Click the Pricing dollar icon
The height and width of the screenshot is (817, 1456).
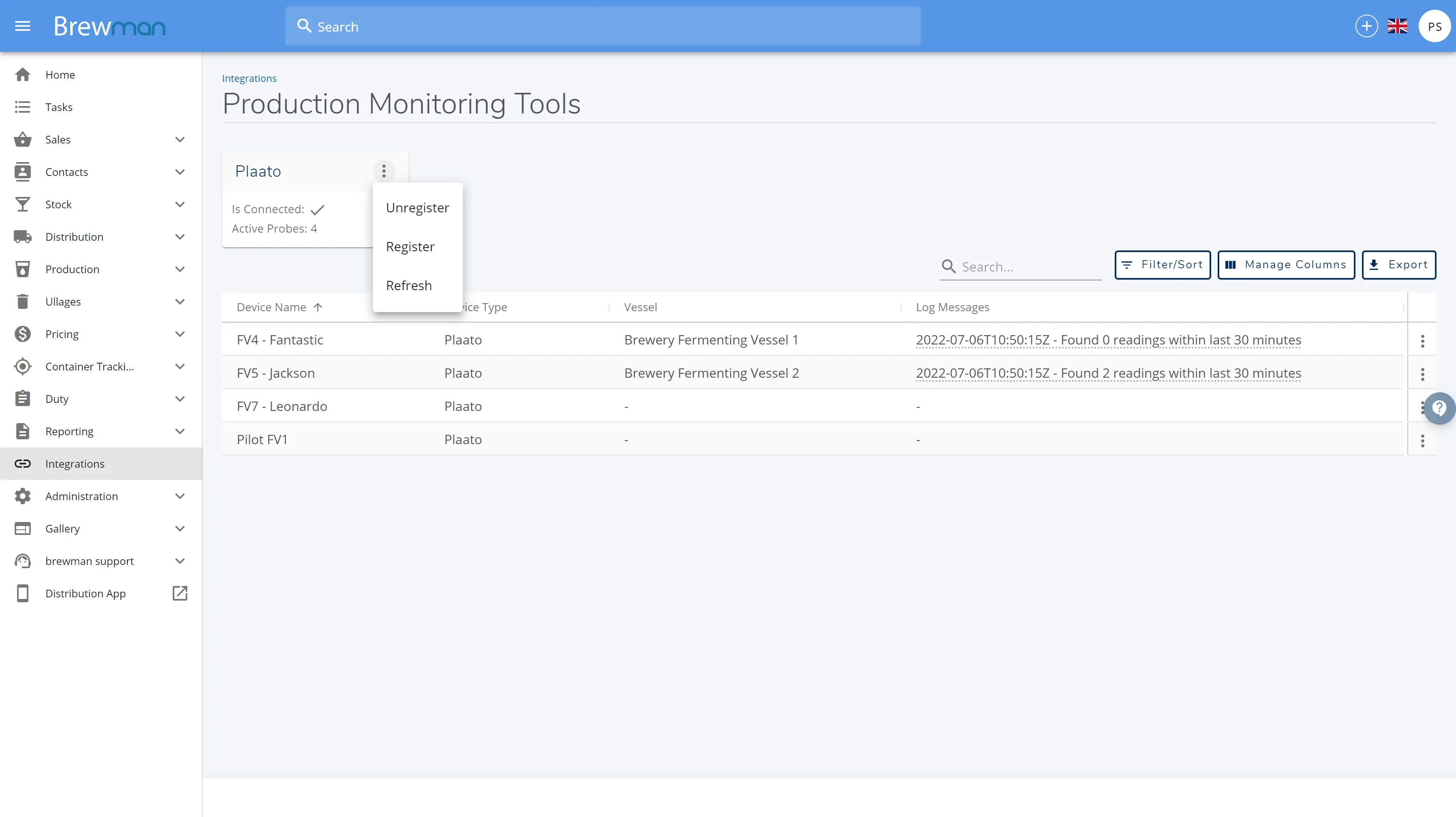pos(23,334)
